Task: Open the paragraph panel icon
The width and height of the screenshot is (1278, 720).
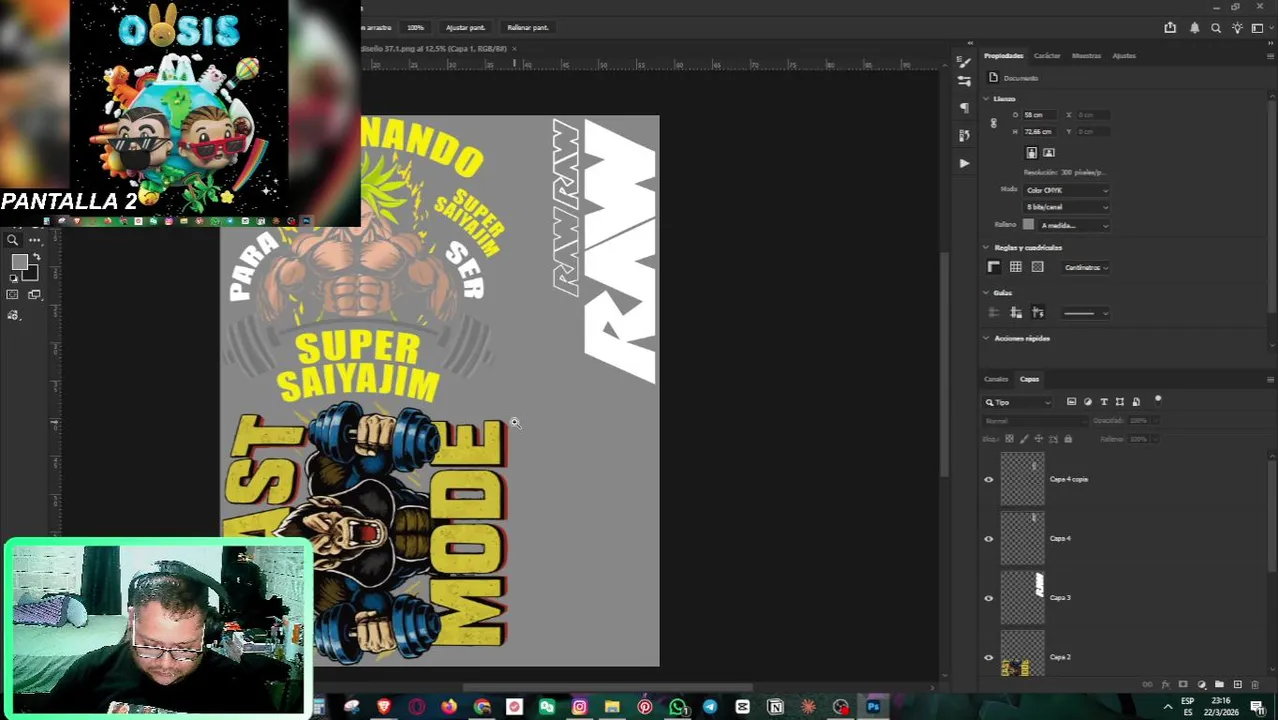Action: click(x=964, y=108)
